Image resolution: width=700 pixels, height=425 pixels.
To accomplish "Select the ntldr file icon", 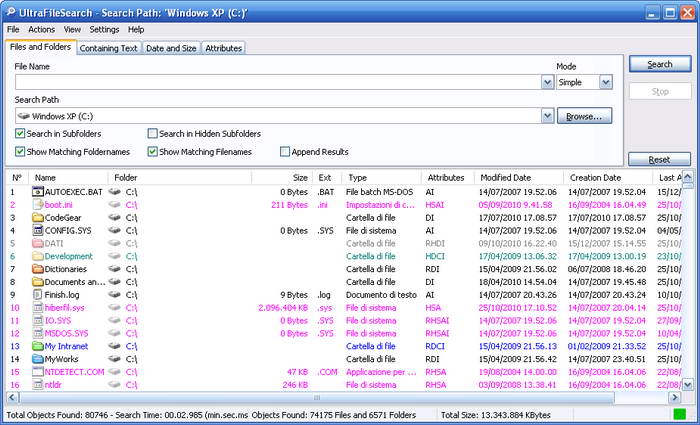I will (38, 385).
